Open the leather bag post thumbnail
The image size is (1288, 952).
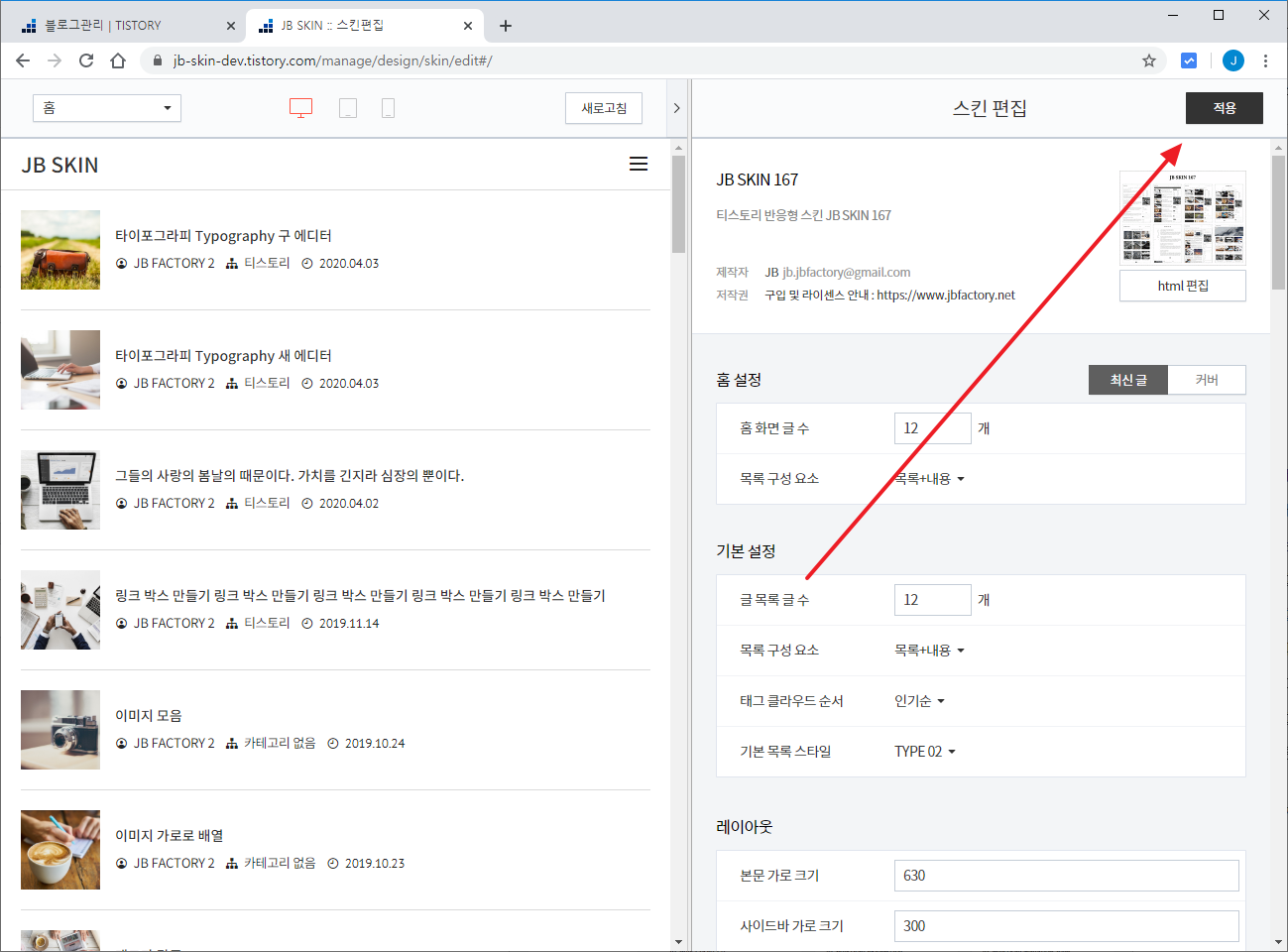(60, 250)
